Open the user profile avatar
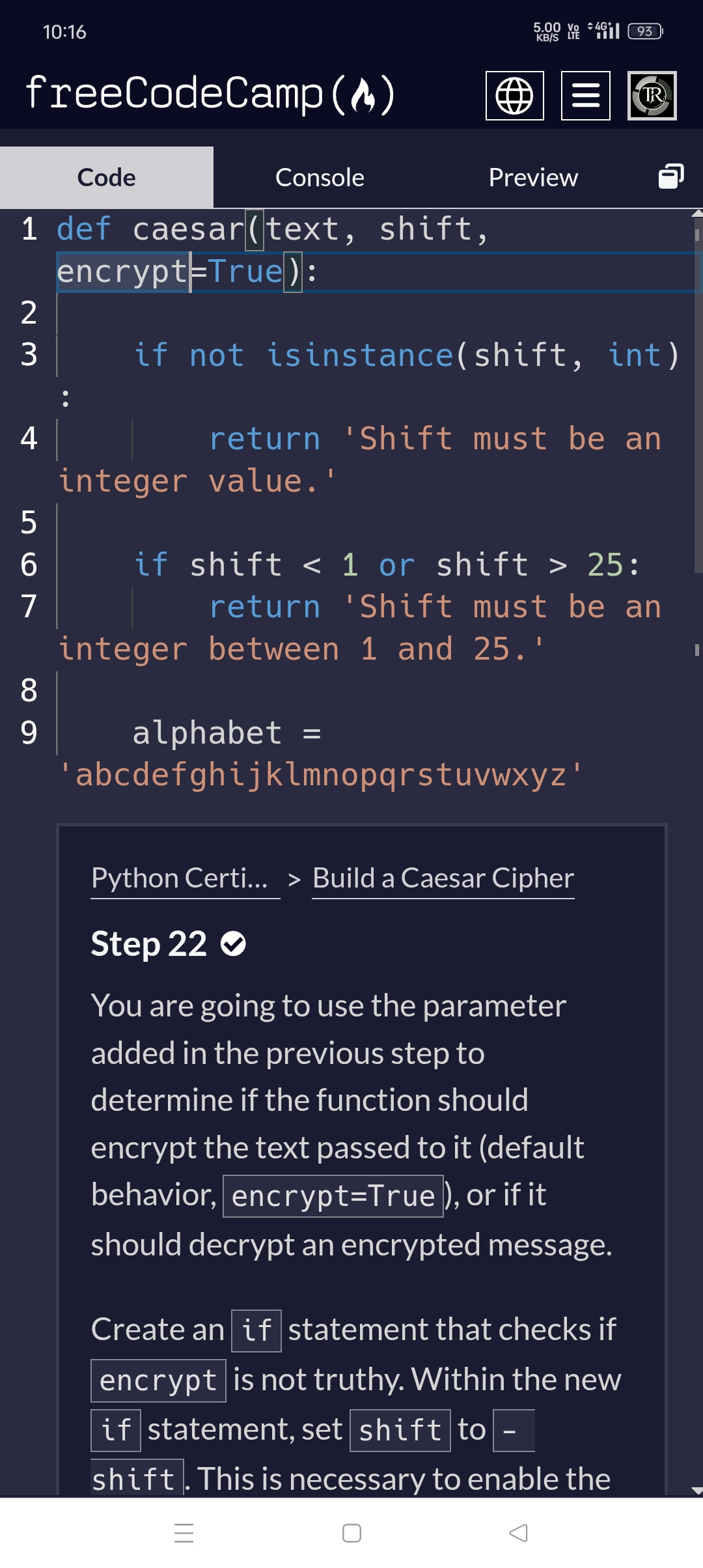Viewport: 703px width, 1568px height. tap(652, 96)
